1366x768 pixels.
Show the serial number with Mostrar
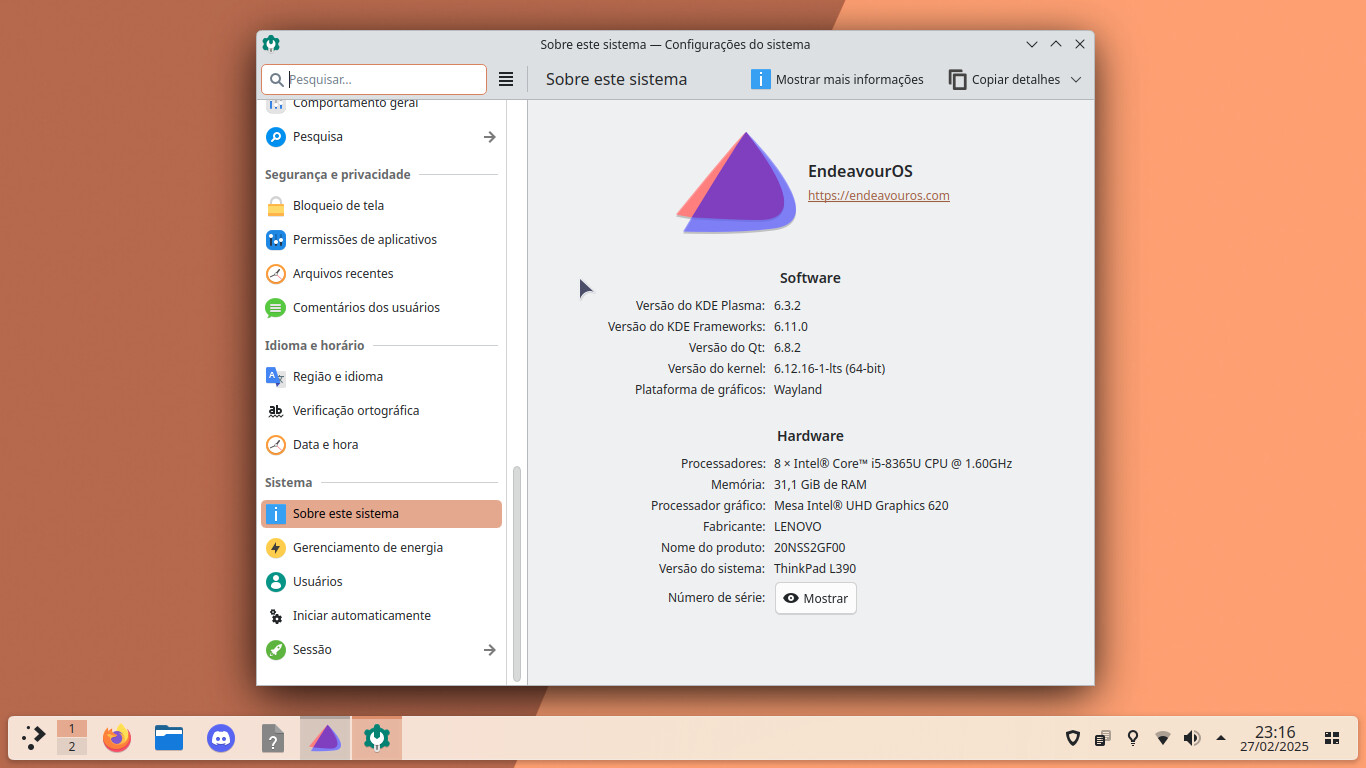816,598
